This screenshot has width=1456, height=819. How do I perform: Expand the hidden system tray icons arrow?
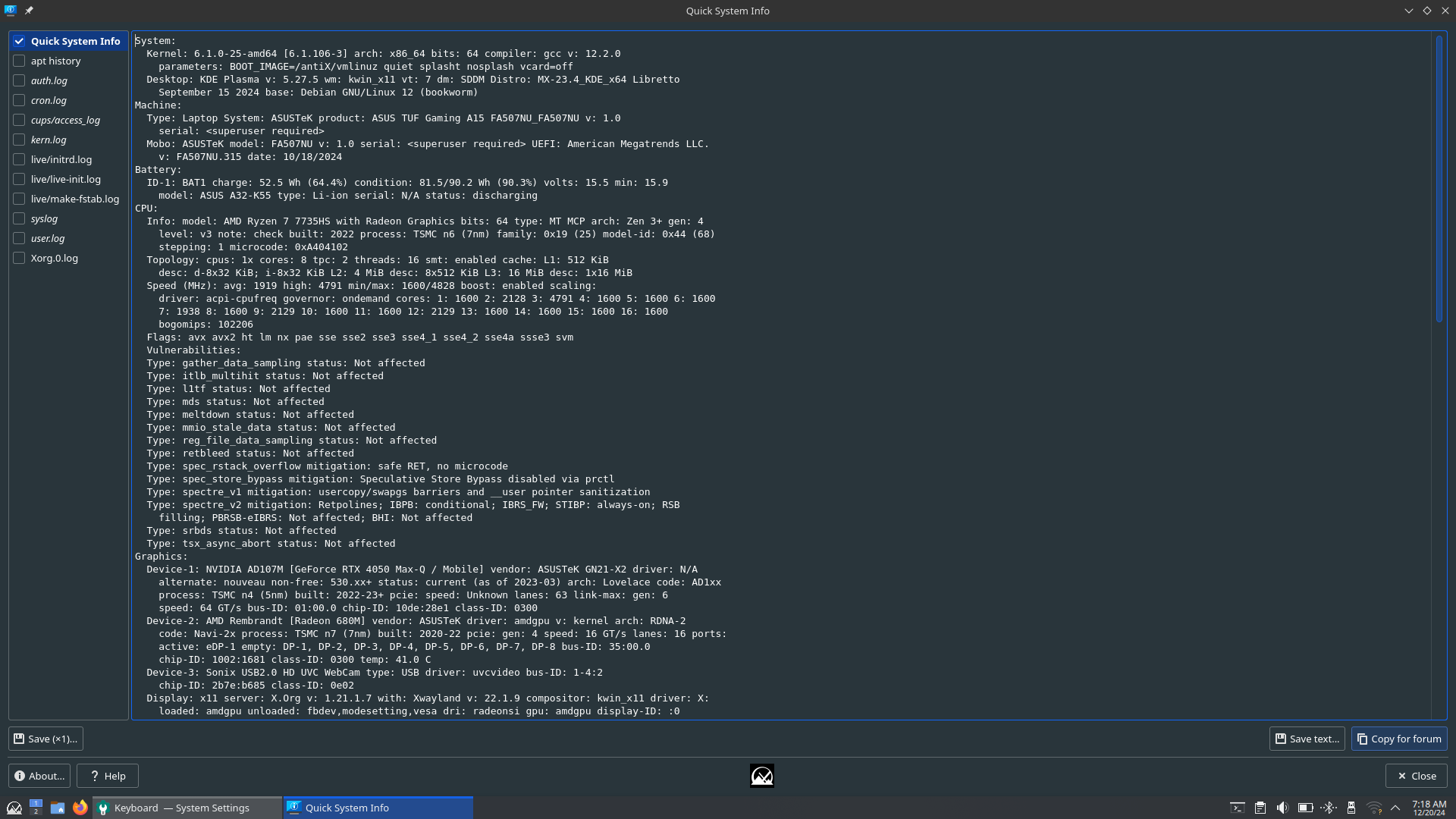1395,808
